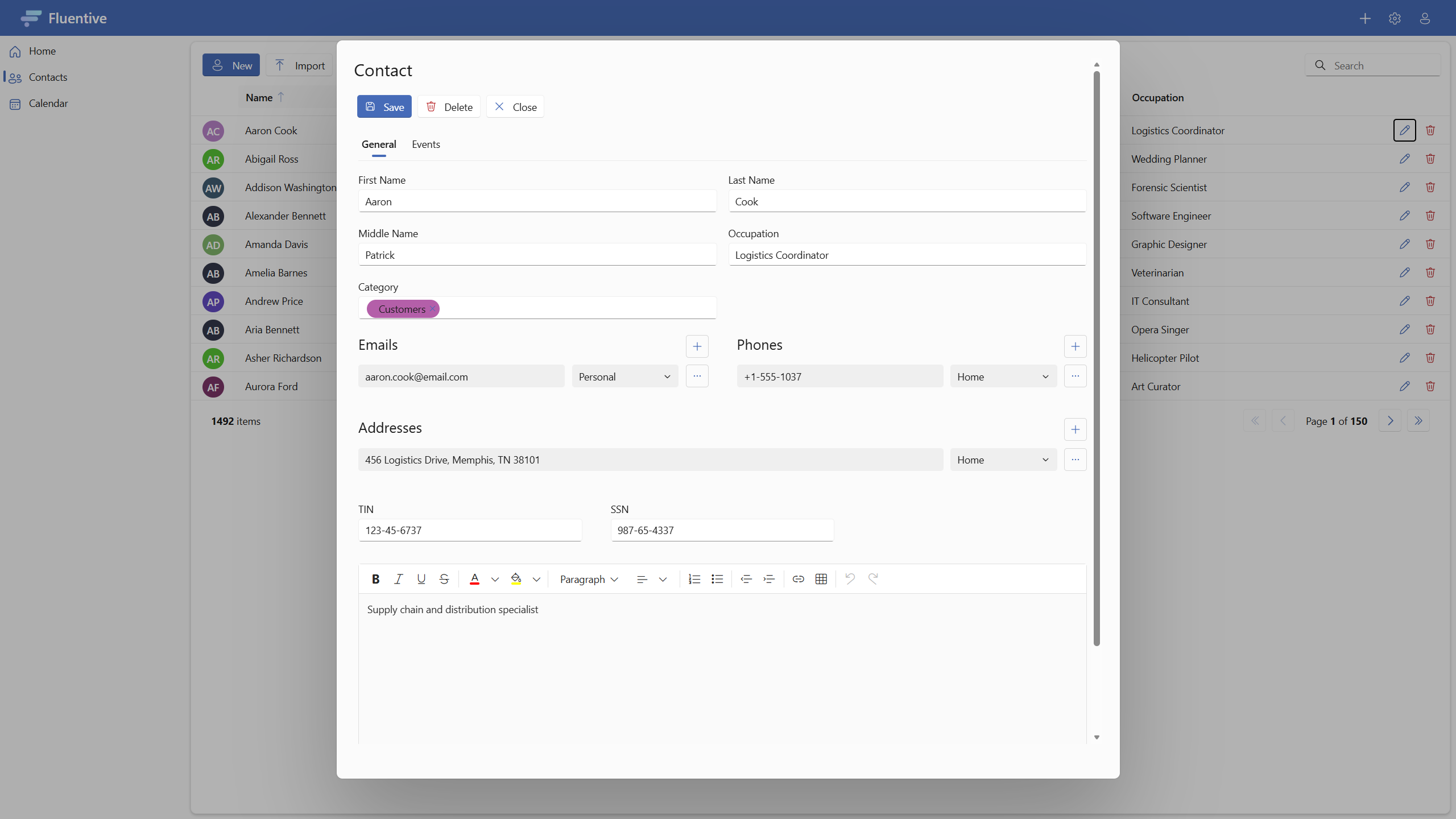Edit the Last Name field
Screen dimensions: 1456x819
click(x=907, y=201)
